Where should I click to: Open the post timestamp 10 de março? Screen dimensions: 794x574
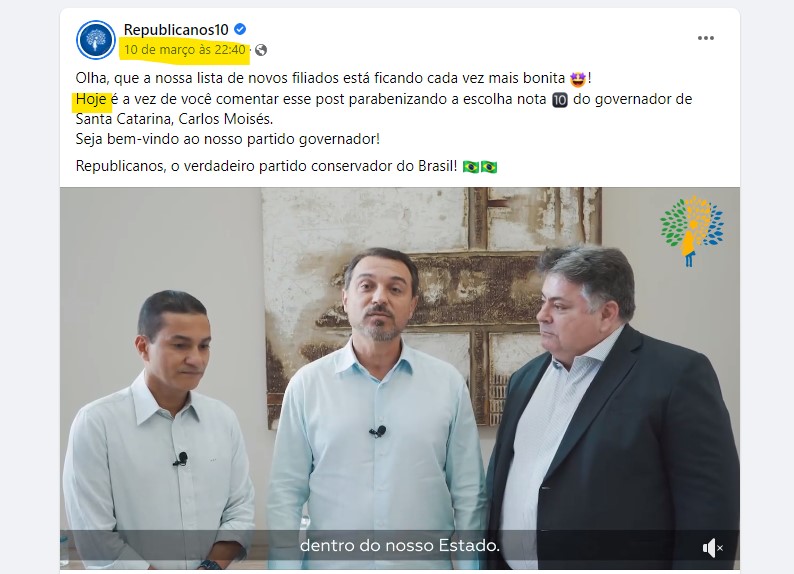184,50
